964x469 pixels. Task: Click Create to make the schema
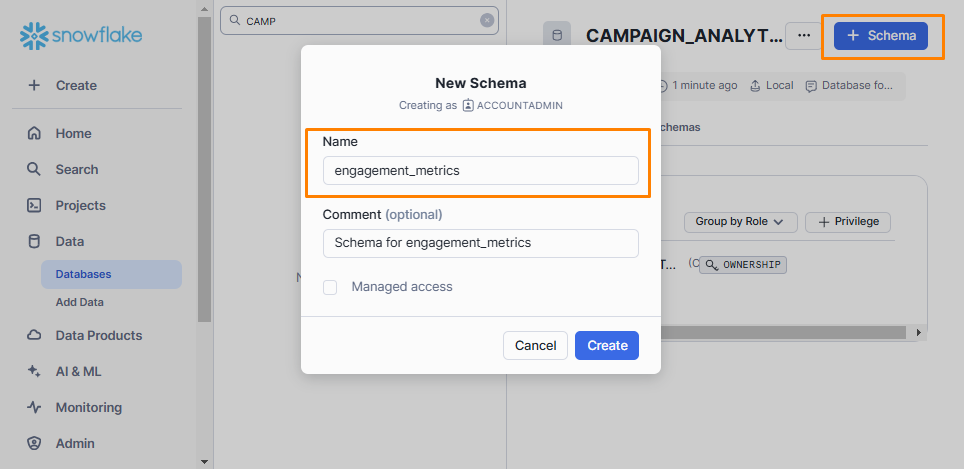pos(607,345)
